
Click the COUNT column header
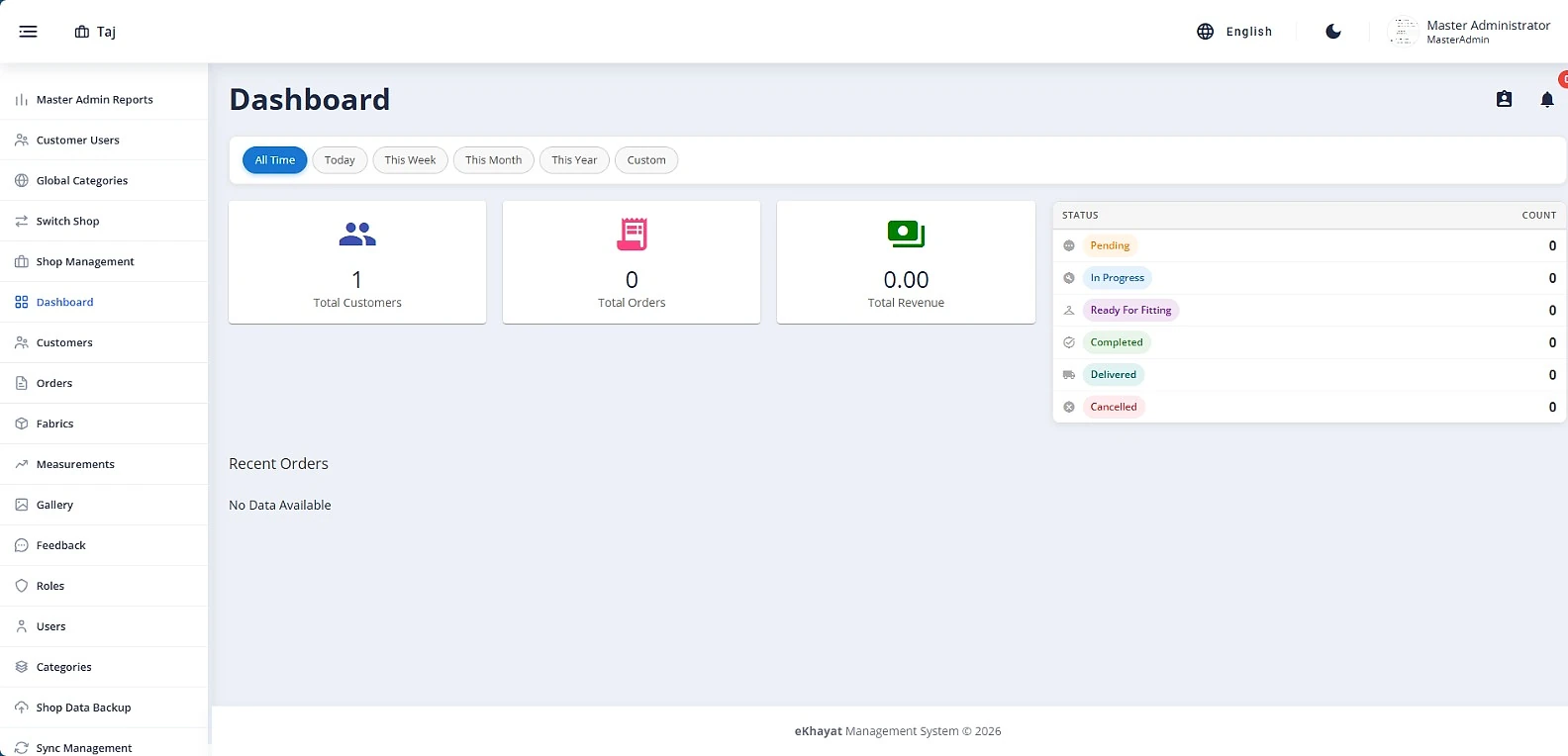point(1538,215)
